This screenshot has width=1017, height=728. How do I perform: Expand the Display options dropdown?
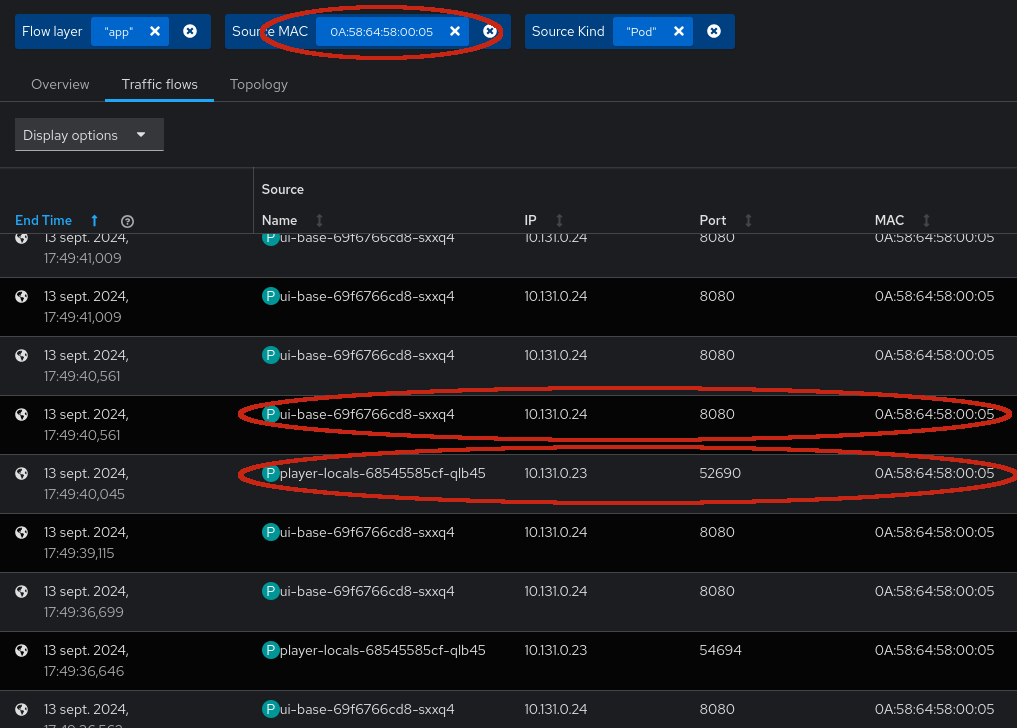point(89,135)
